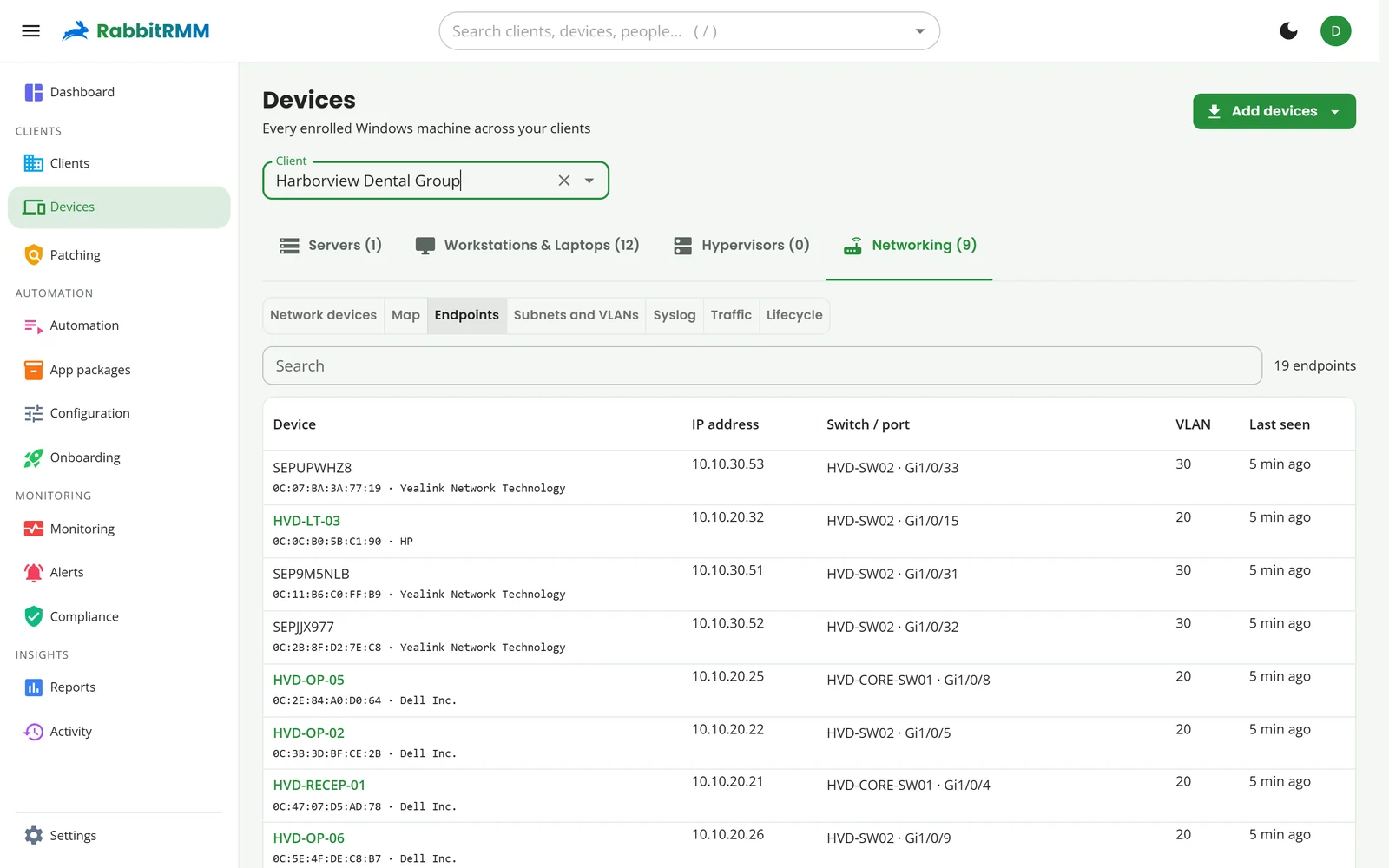Open Settings at sidebar bottom
This screenshot has height=868, width=1389.
(119, 835)
